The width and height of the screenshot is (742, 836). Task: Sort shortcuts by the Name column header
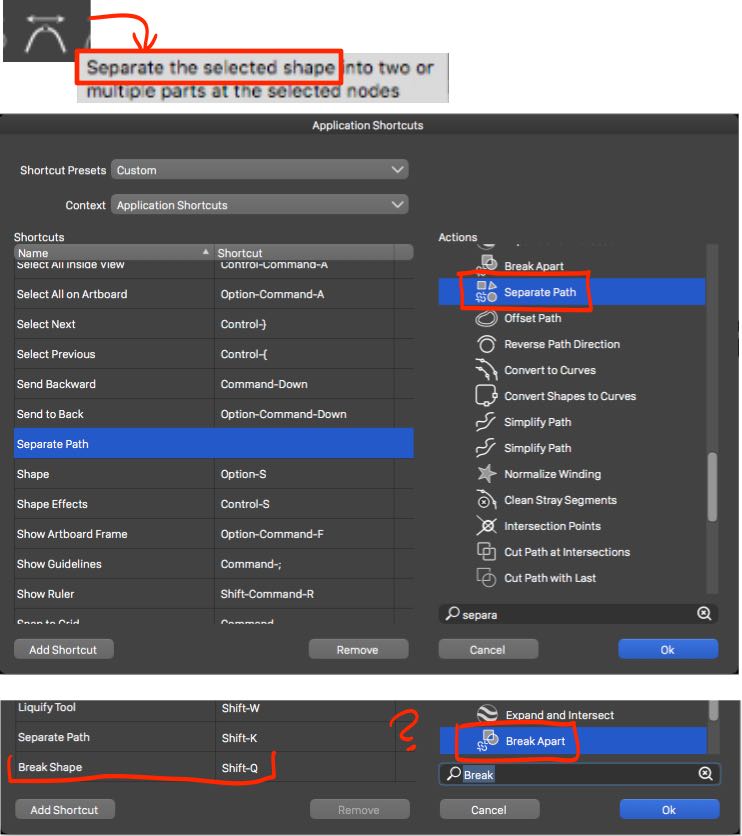point(112,253)
